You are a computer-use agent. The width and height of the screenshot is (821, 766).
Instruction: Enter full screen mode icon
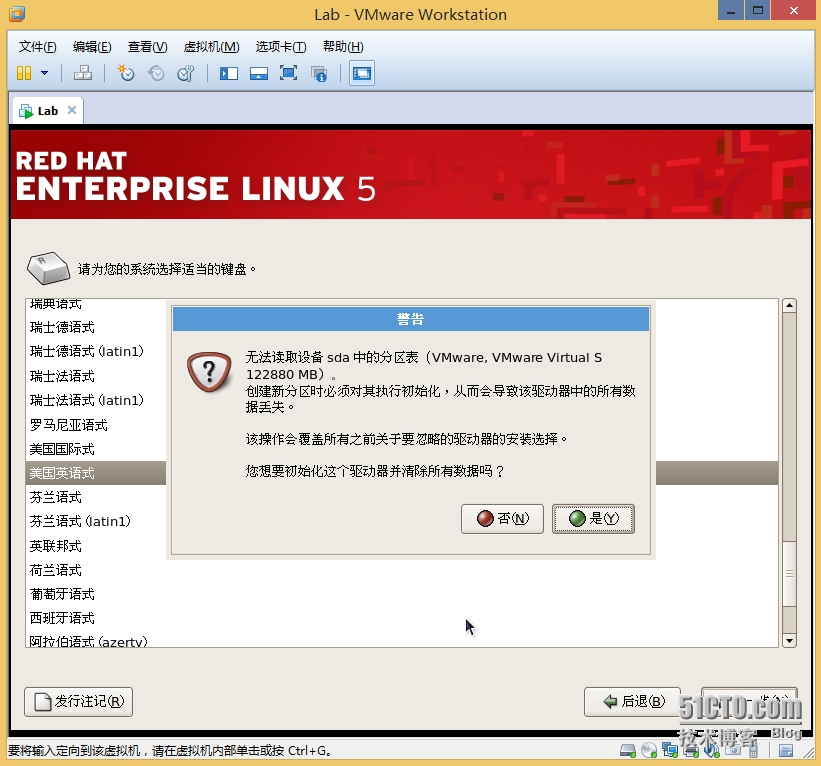tap(289, 73)
